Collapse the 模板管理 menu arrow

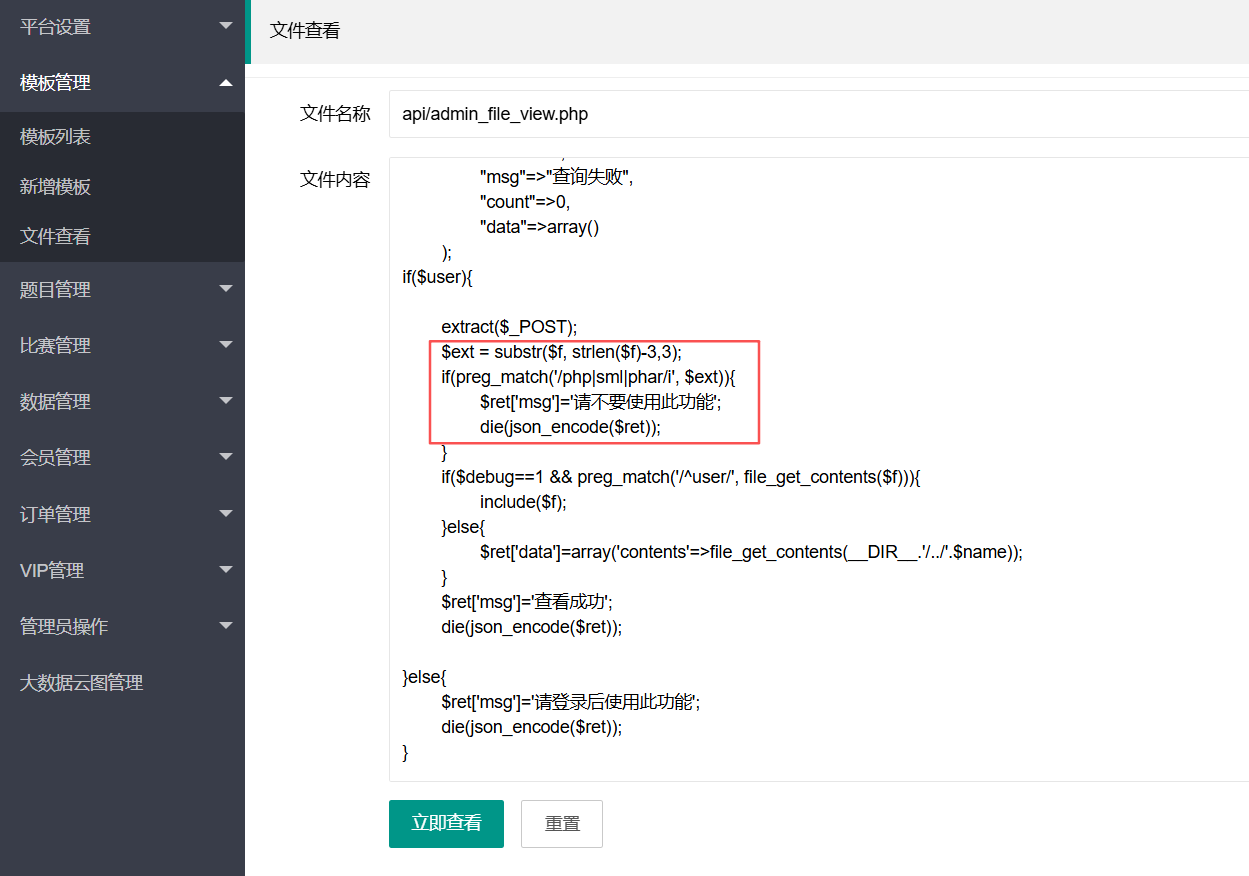[225, 82]
